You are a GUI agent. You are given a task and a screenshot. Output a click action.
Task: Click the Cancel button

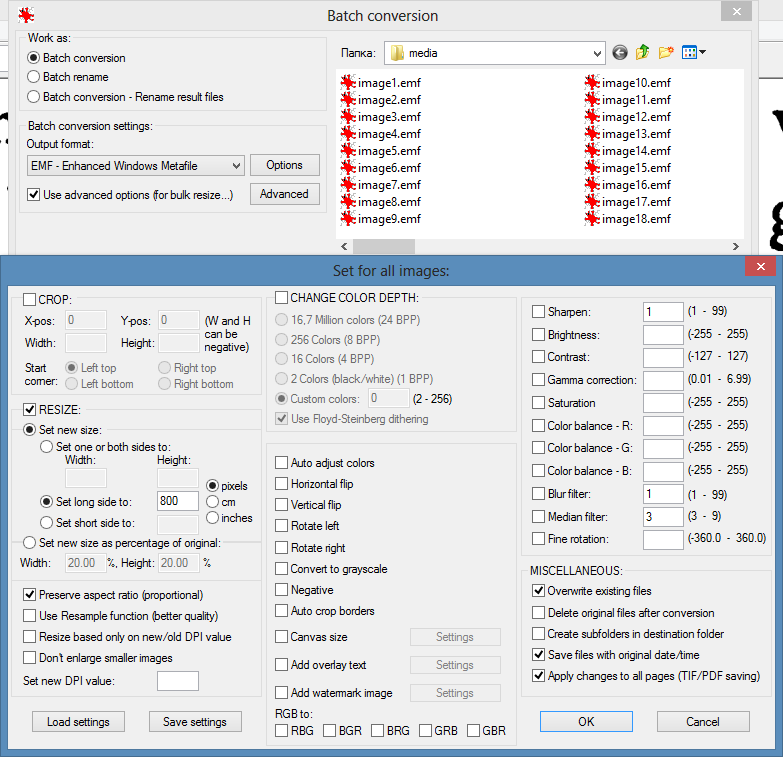[x=703, y=722]
